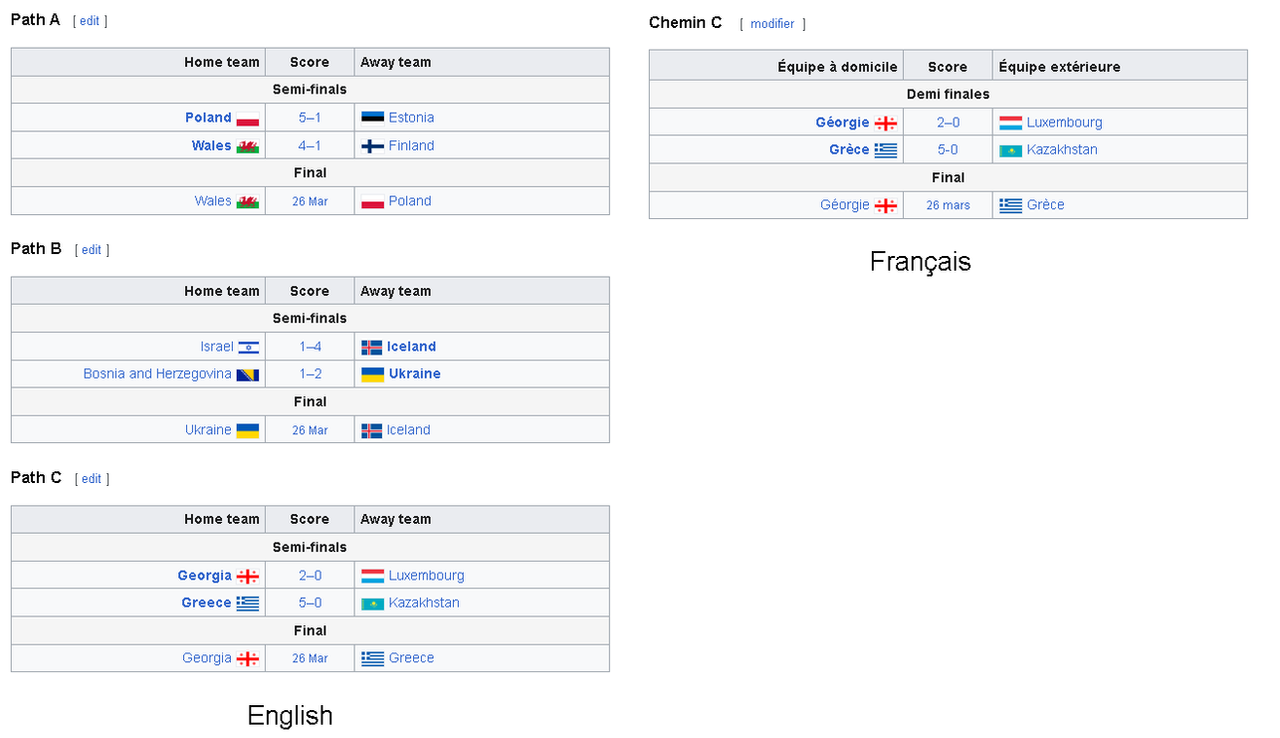Open the 26 mars link in Chemin C
The height and width of the screenshot is (738, 1280).
pos(948,206)
